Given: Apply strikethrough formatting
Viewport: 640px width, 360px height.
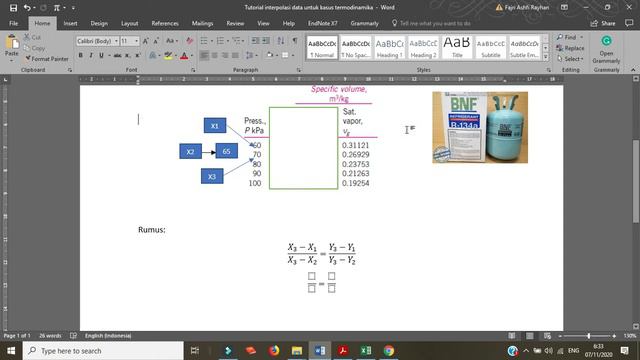Looking at the screenshot, I should click(118, 55).
